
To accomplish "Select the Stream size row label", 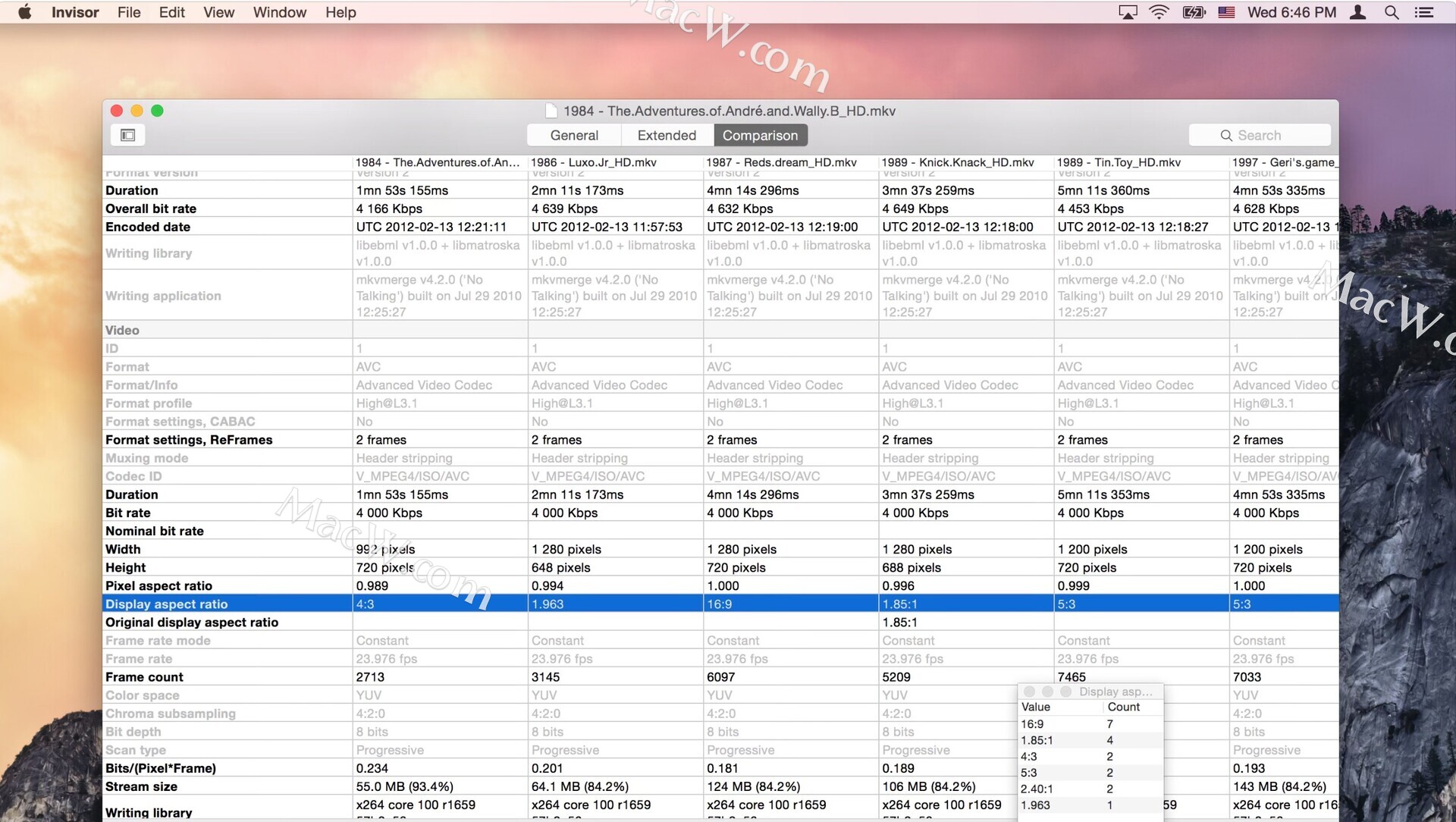I will (141, 786).
